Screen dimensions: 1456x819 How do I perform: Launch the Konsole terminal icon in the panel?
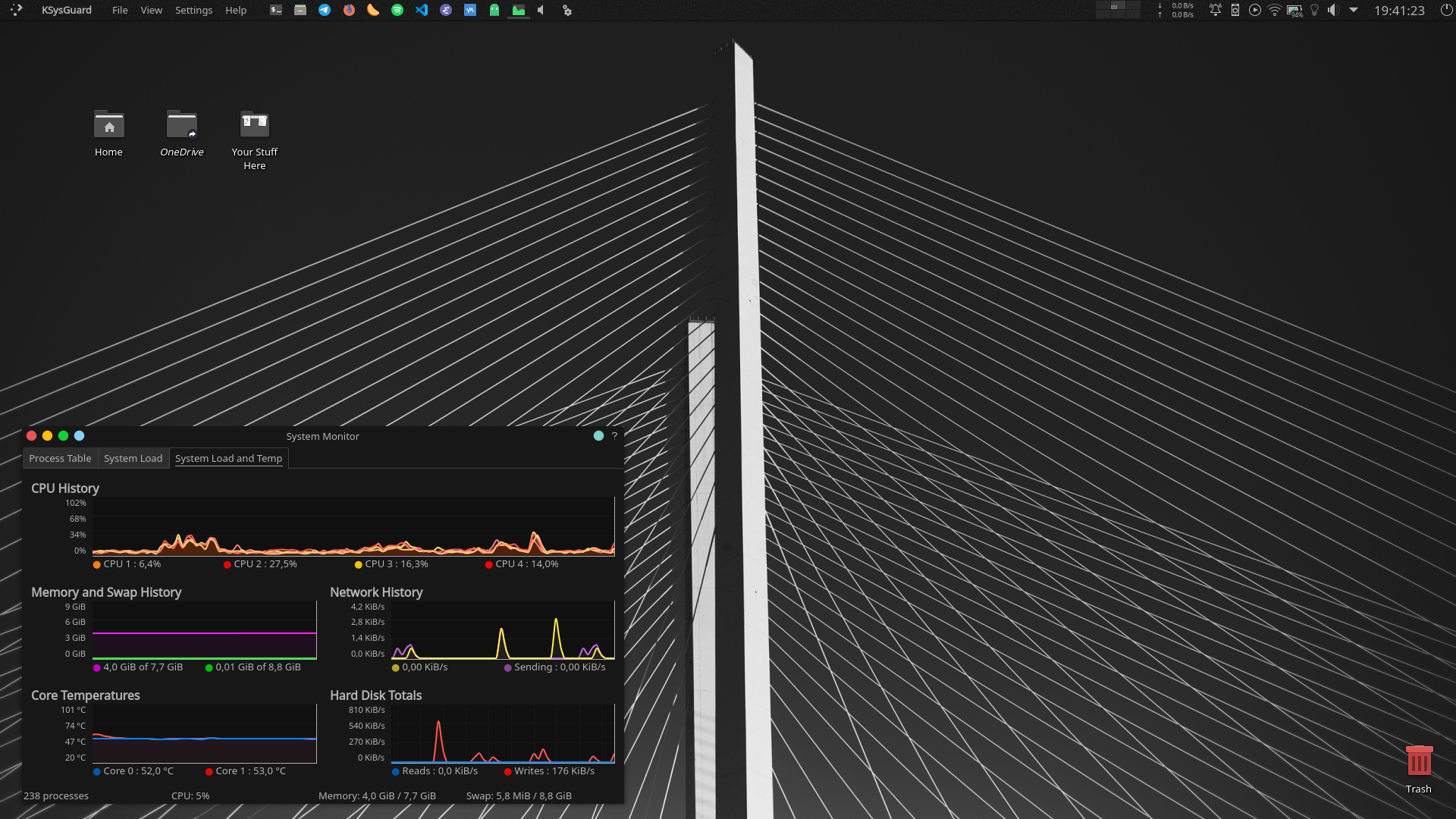click(x=276, y=10)
